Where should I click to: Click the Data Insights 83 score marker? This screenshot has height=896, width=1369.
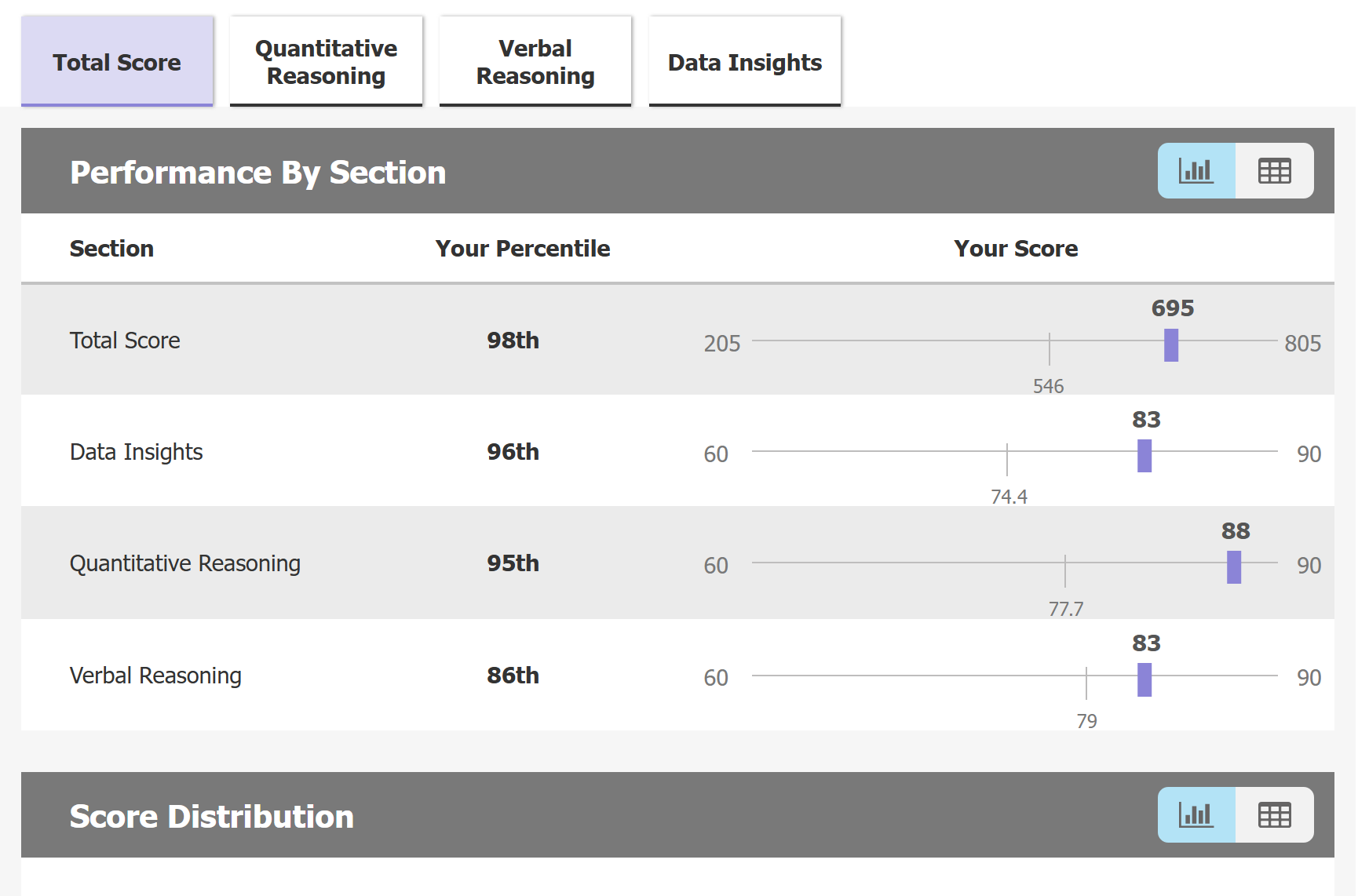(1144, 456)
